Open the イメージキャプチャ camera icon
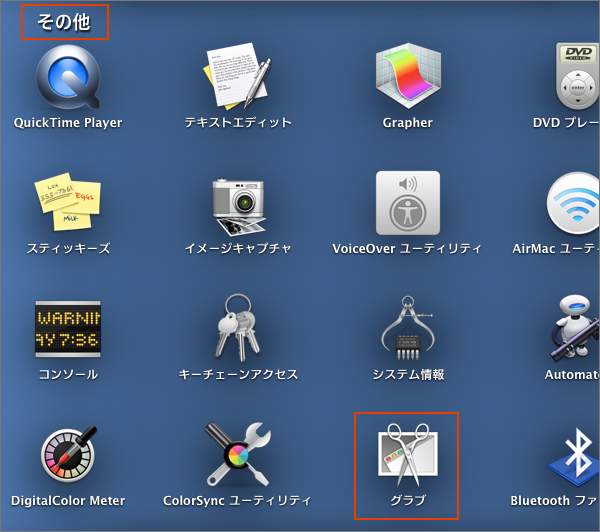 [239, 206]
